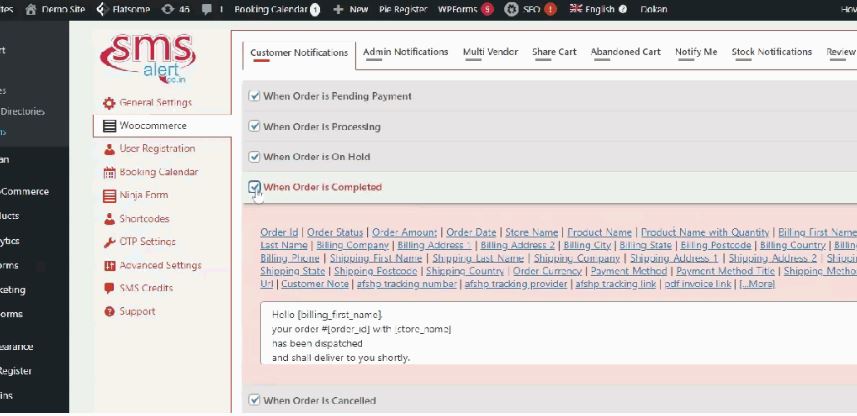Insert the Shipping Postcode token
Viewport: 857px width, 416px height.
tap(375, 271)
